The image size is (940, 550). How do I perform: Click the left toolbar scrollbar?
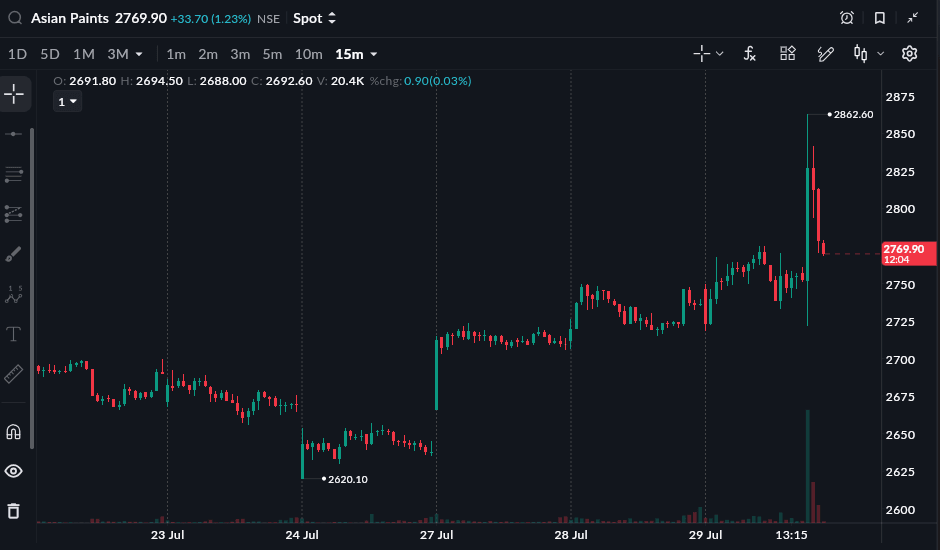[32, 288]
